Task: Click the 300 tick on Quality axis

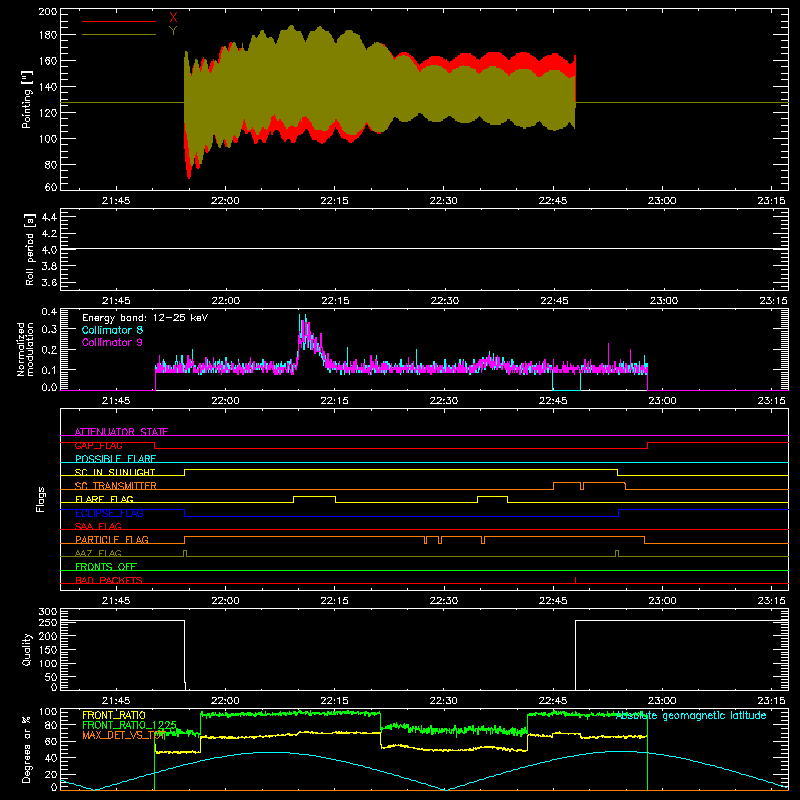Action: point(47,612)
